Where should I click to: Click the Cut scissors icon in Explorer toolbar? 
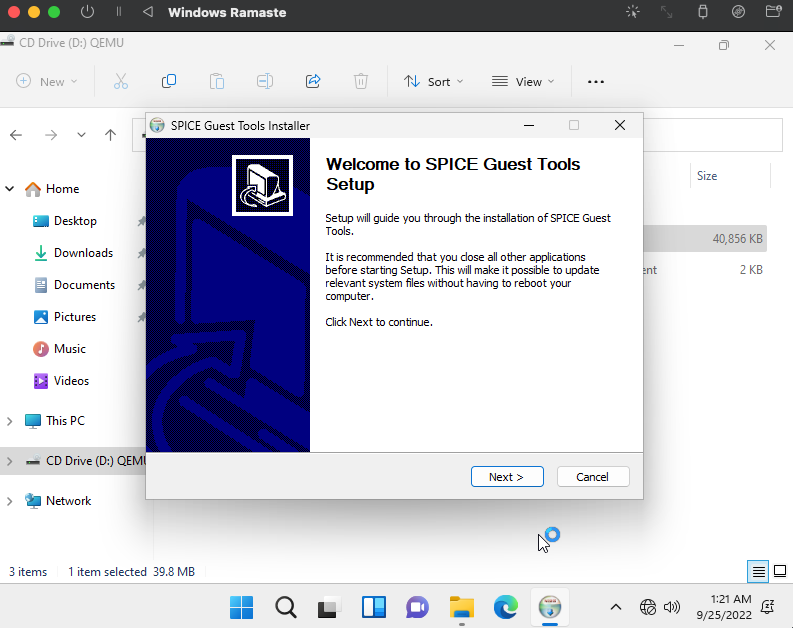pyautogui.click(x=120, y=81)
